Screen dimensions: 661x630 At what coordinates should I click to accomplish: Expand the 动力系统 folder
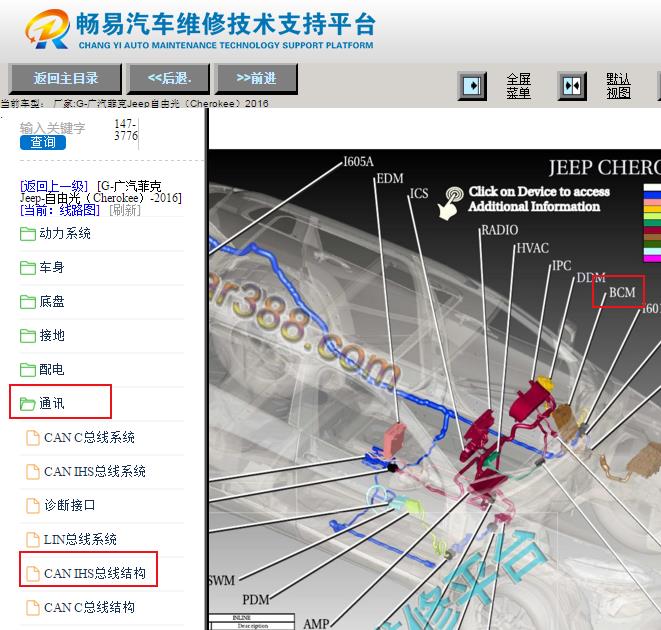pyautogui.click(x=64, y=233)
